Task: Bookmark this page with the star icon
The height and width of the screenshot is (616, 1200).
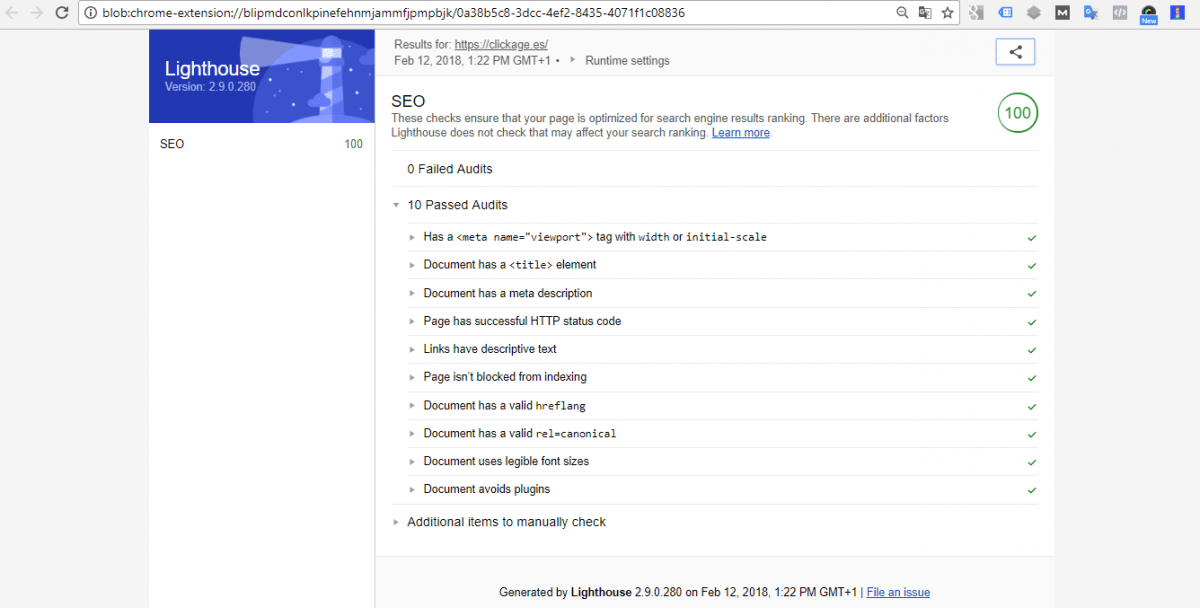Action: 947,14
